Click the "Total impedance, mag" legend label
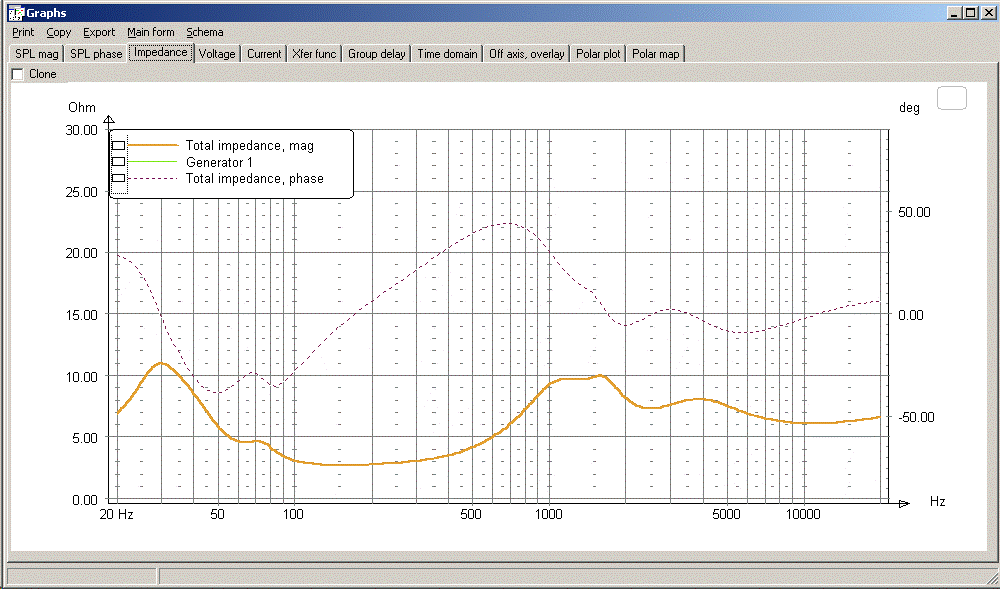This screenshot has height=589, width=1000. click(x=249, y=146)
